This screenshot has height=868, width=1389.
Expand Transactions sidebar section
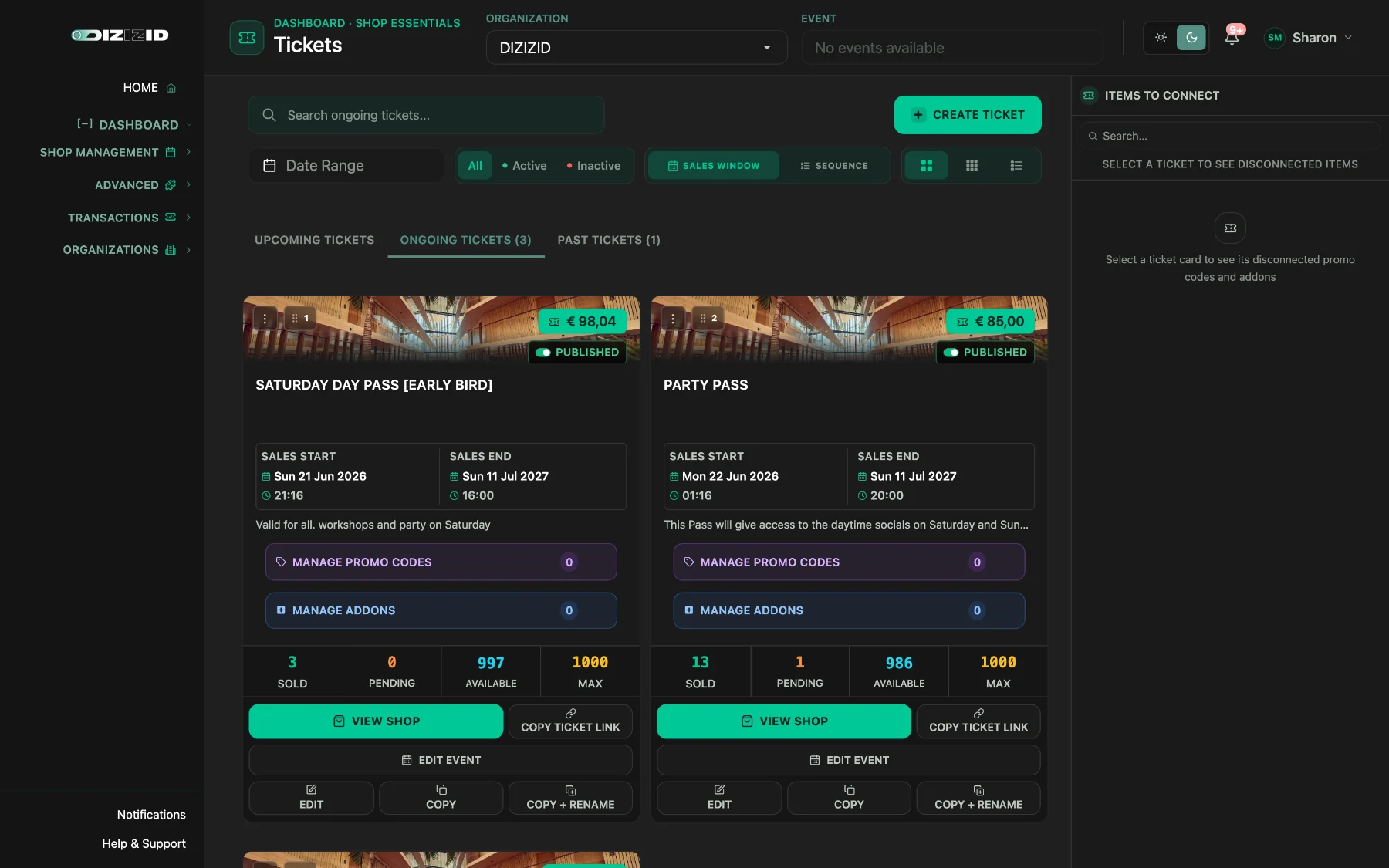(129, 218)
